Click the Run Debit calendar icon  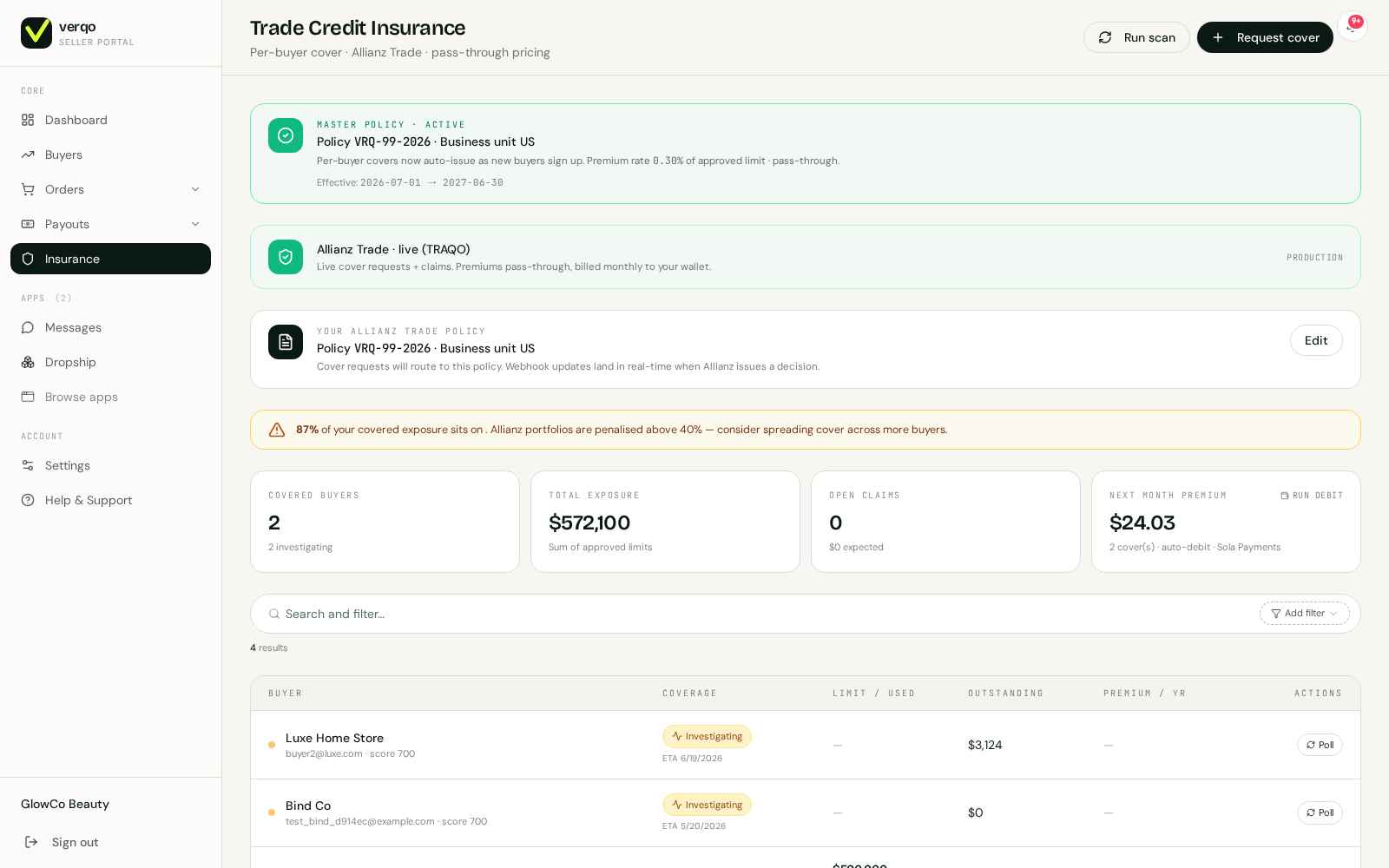tap(1285, 496)
